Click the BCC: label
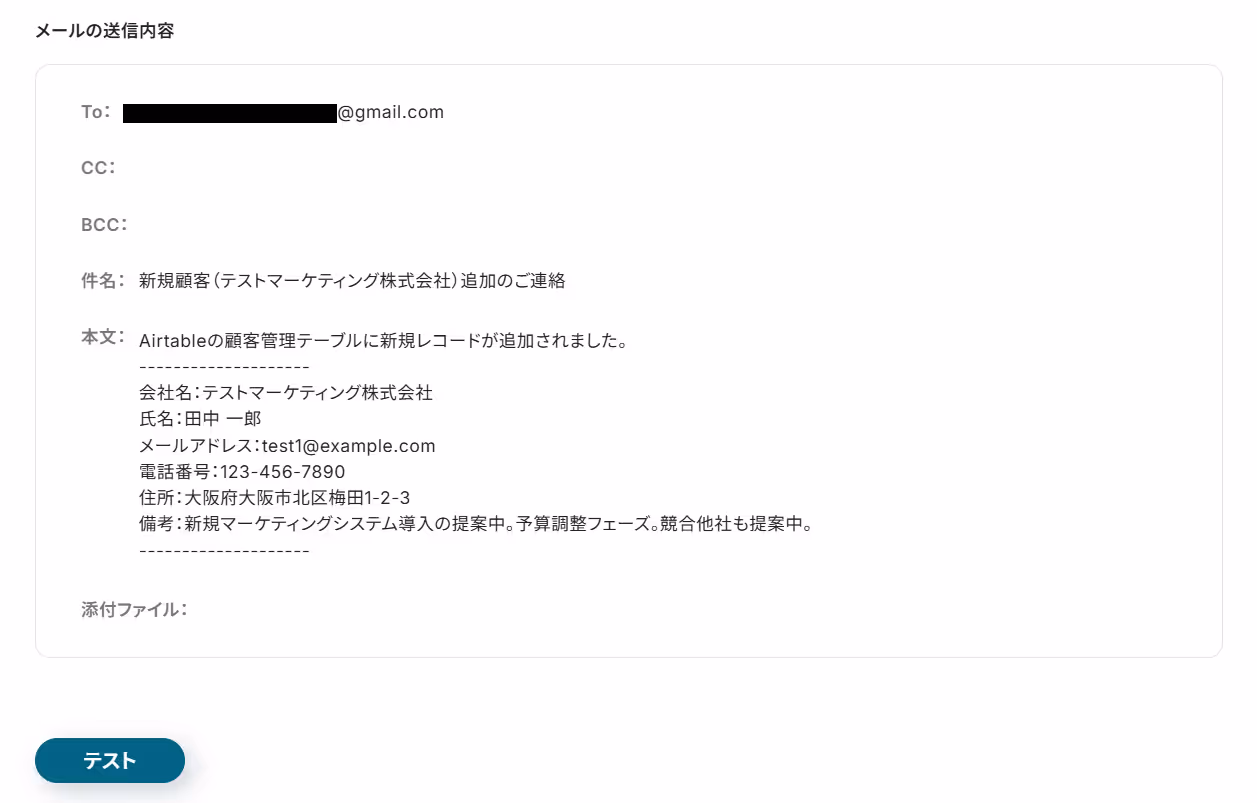 coord(104,225)
